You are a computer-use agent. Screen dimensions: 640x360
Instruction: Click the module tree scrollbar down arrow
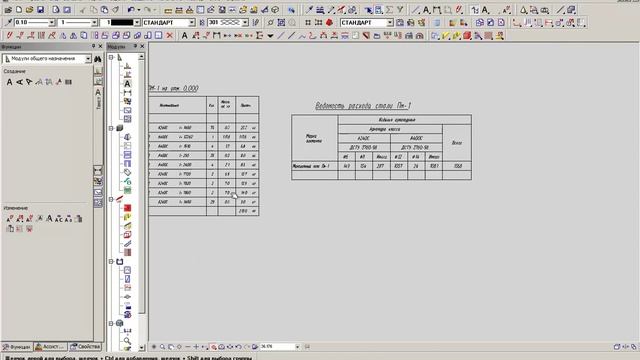[142, 348]
